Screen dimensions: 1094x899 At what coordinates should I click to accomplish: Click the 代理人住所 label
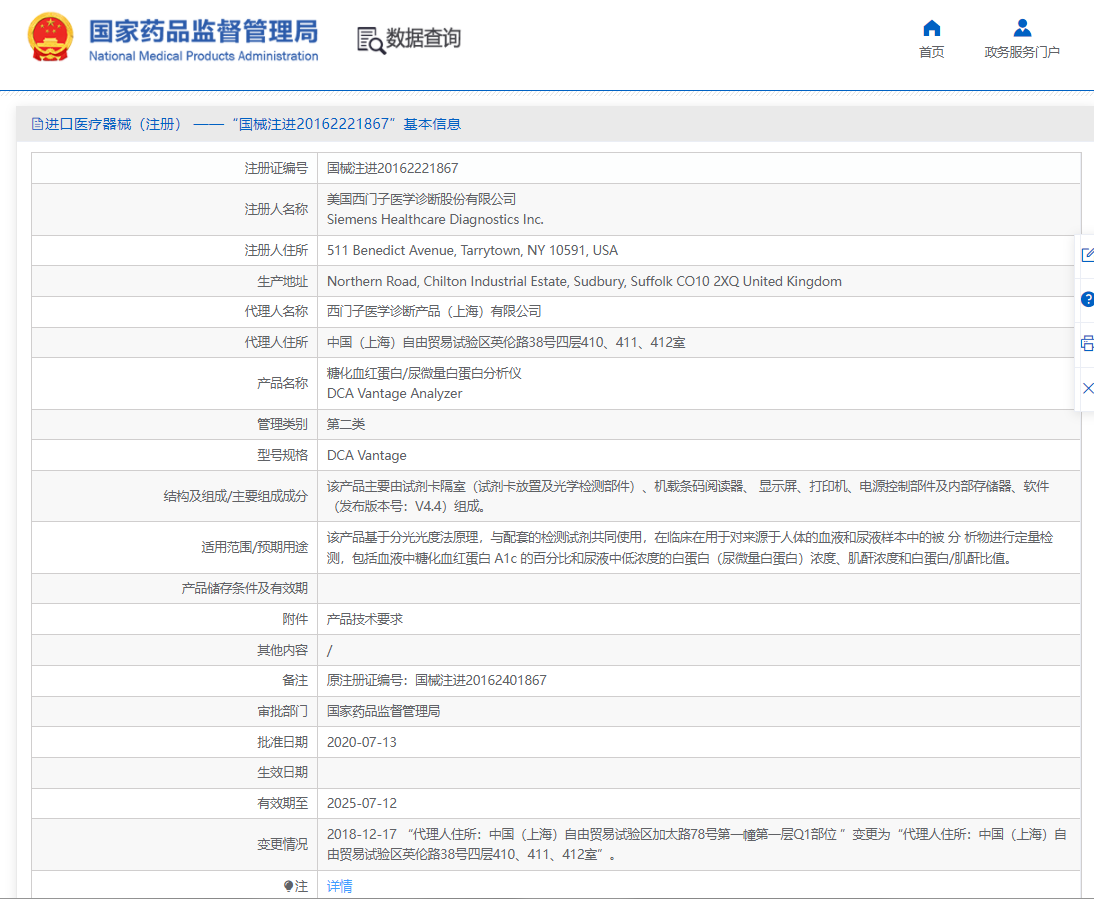(276, 342)
